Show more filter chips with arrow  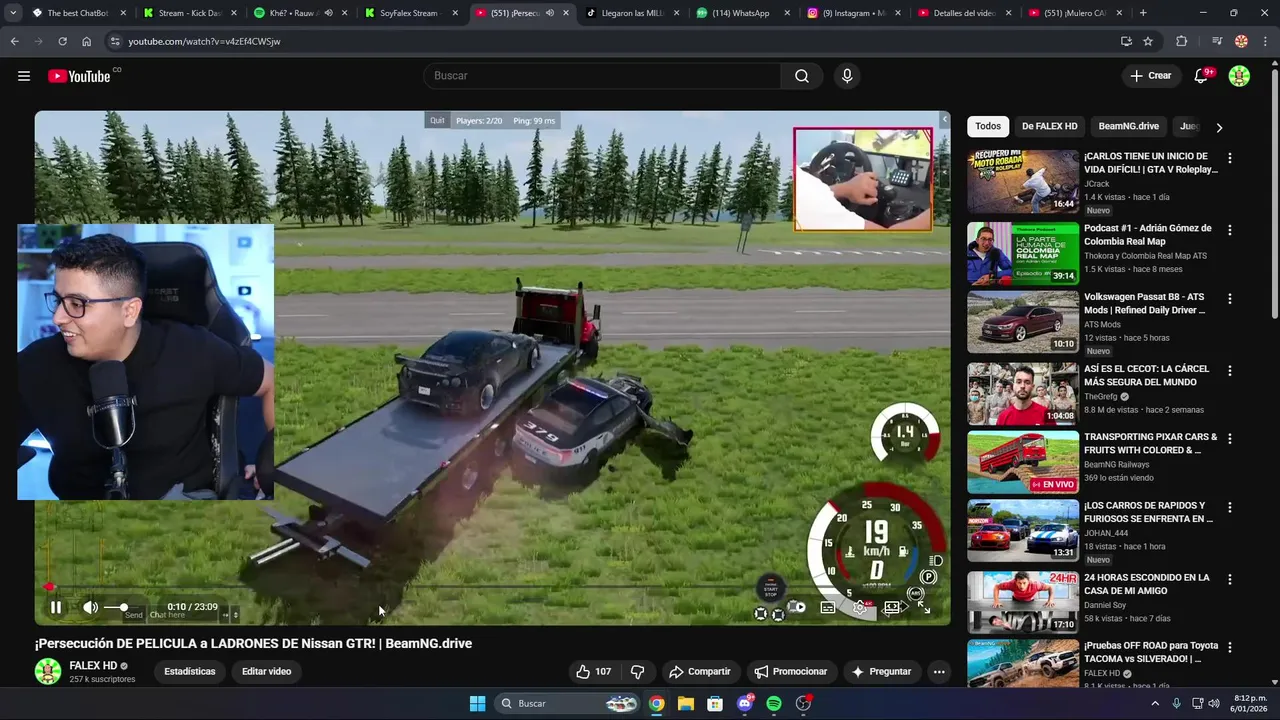[x=1219, y=127]
